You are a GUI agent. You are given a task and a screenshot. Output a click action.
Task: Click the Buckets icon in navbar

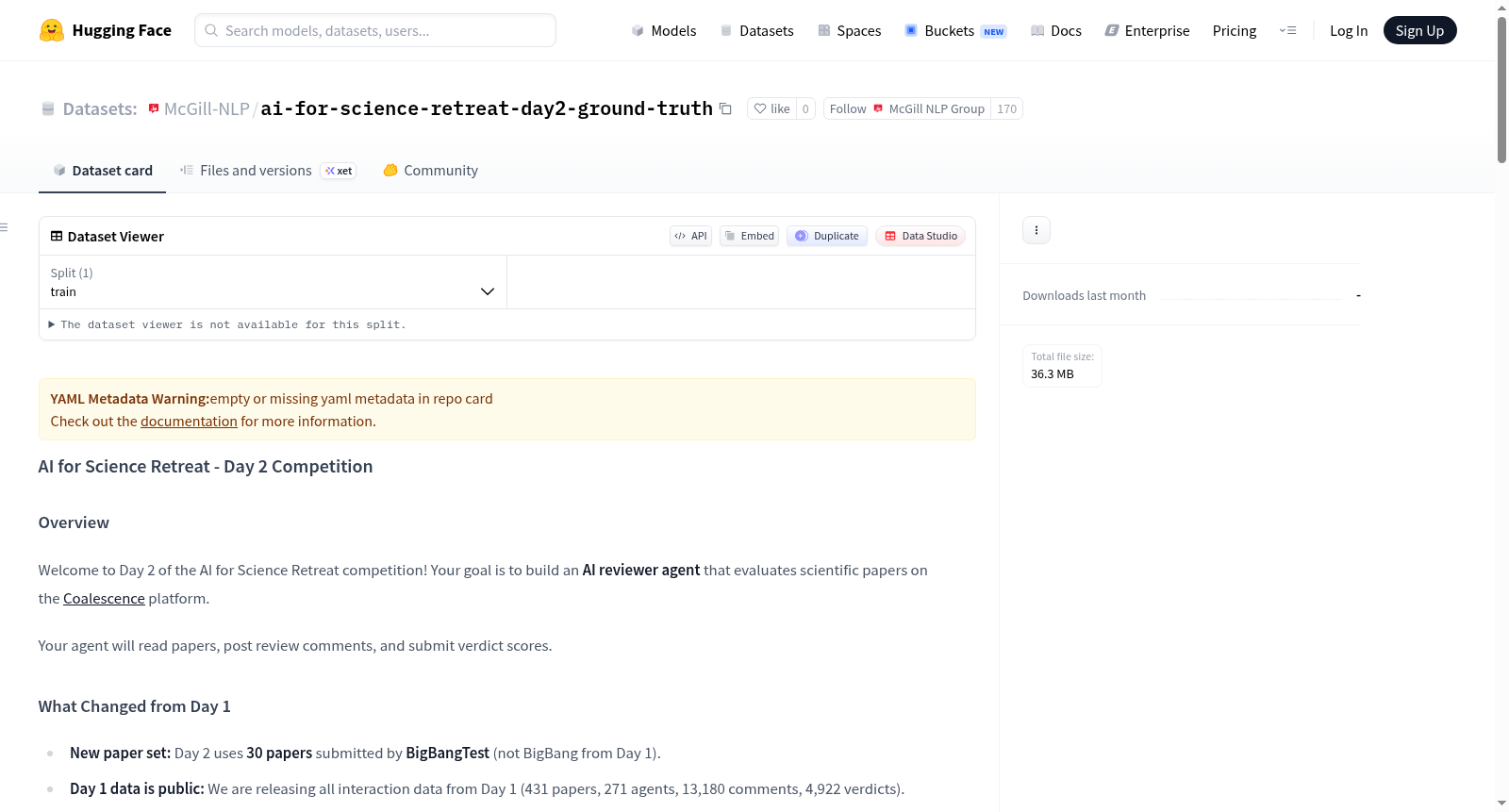point(911,30)
